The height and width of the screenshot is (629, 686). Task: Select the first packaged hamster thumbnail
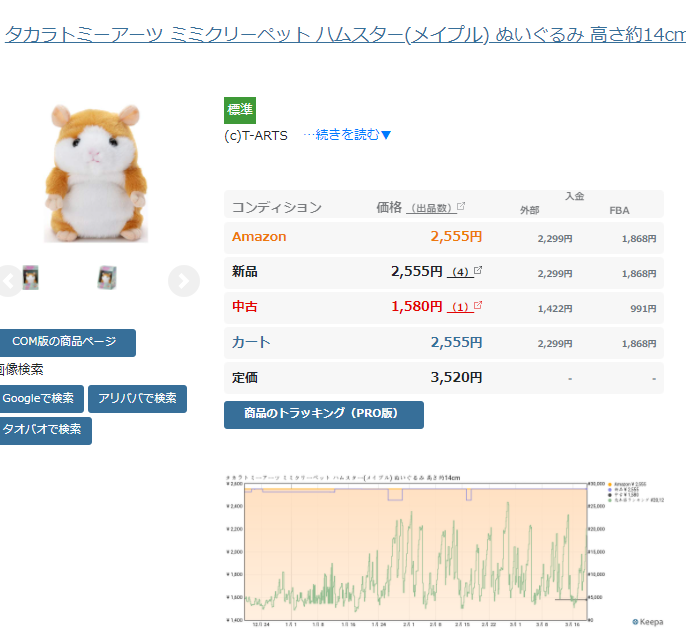tap(31, 277)
